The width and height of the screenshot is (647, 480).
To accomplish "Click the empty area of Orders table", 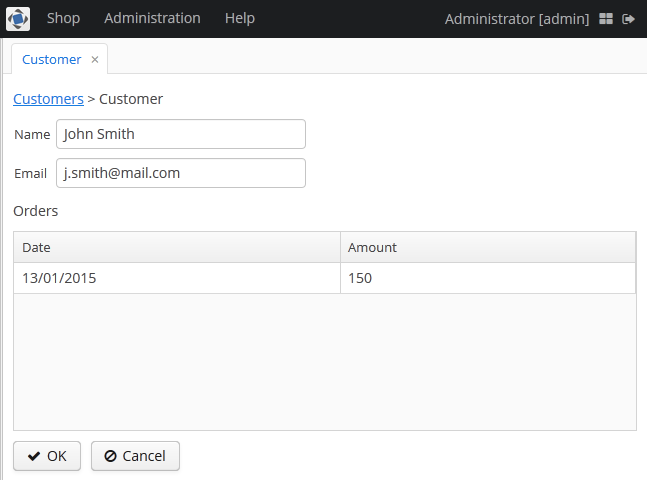I will 324,361.
